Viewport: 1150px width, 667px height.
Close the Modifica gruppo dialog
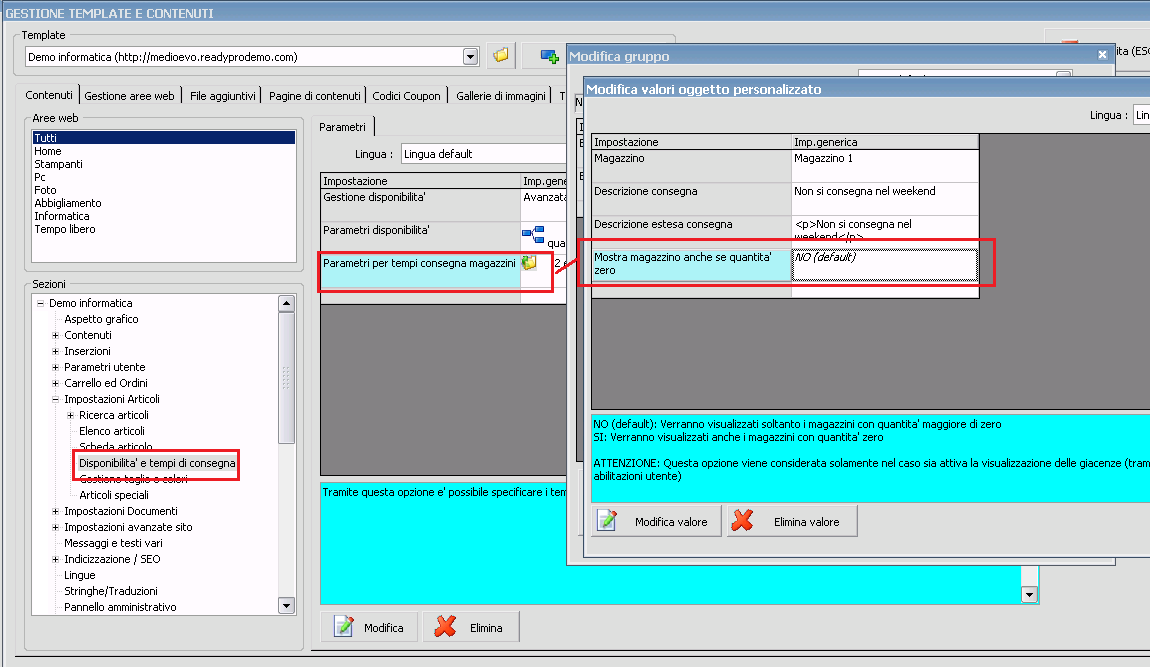(1102, 55)
